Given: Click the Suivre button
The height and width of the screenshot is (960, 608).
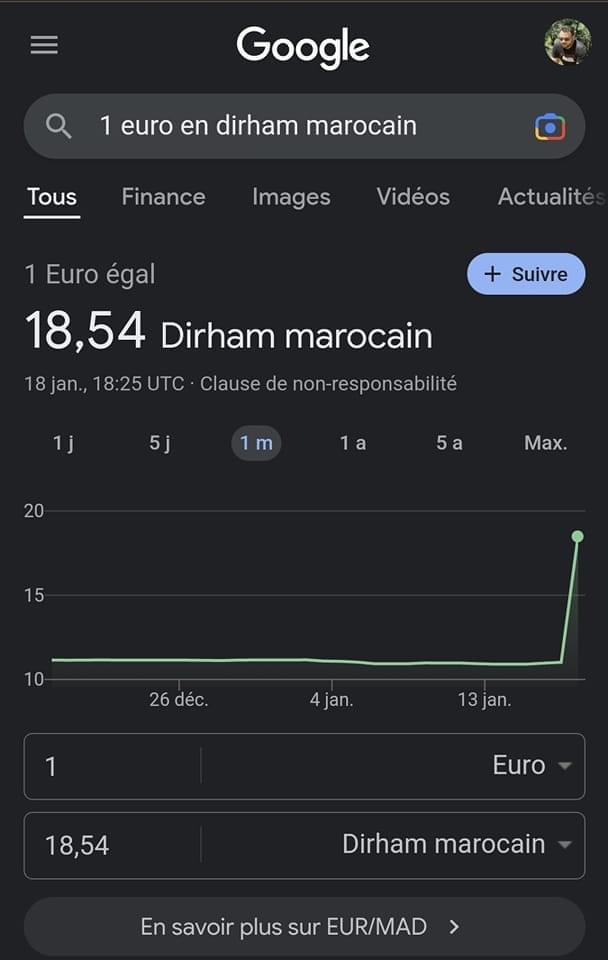Looking at the screenshot, I should point(526,274).
